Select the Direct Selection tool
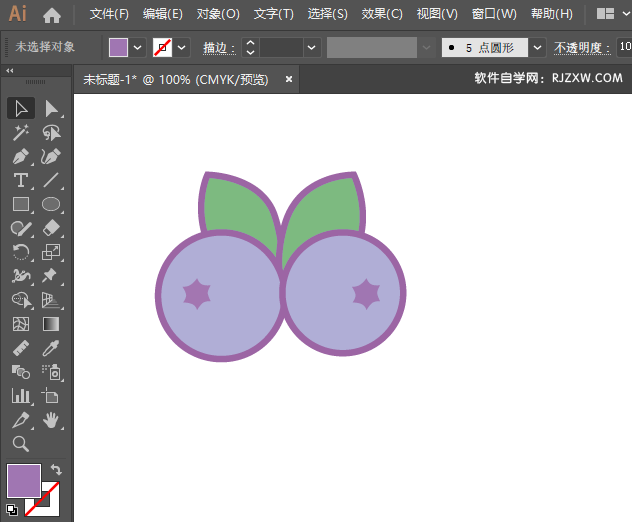The width and height of the screenshot is (632, 522). tap(52, 108)
